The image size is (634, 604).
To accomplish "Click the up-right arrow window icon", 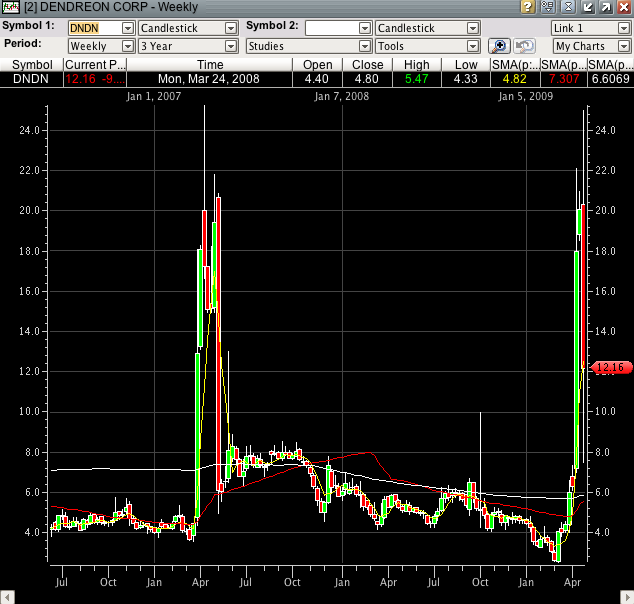I will 605,7.
